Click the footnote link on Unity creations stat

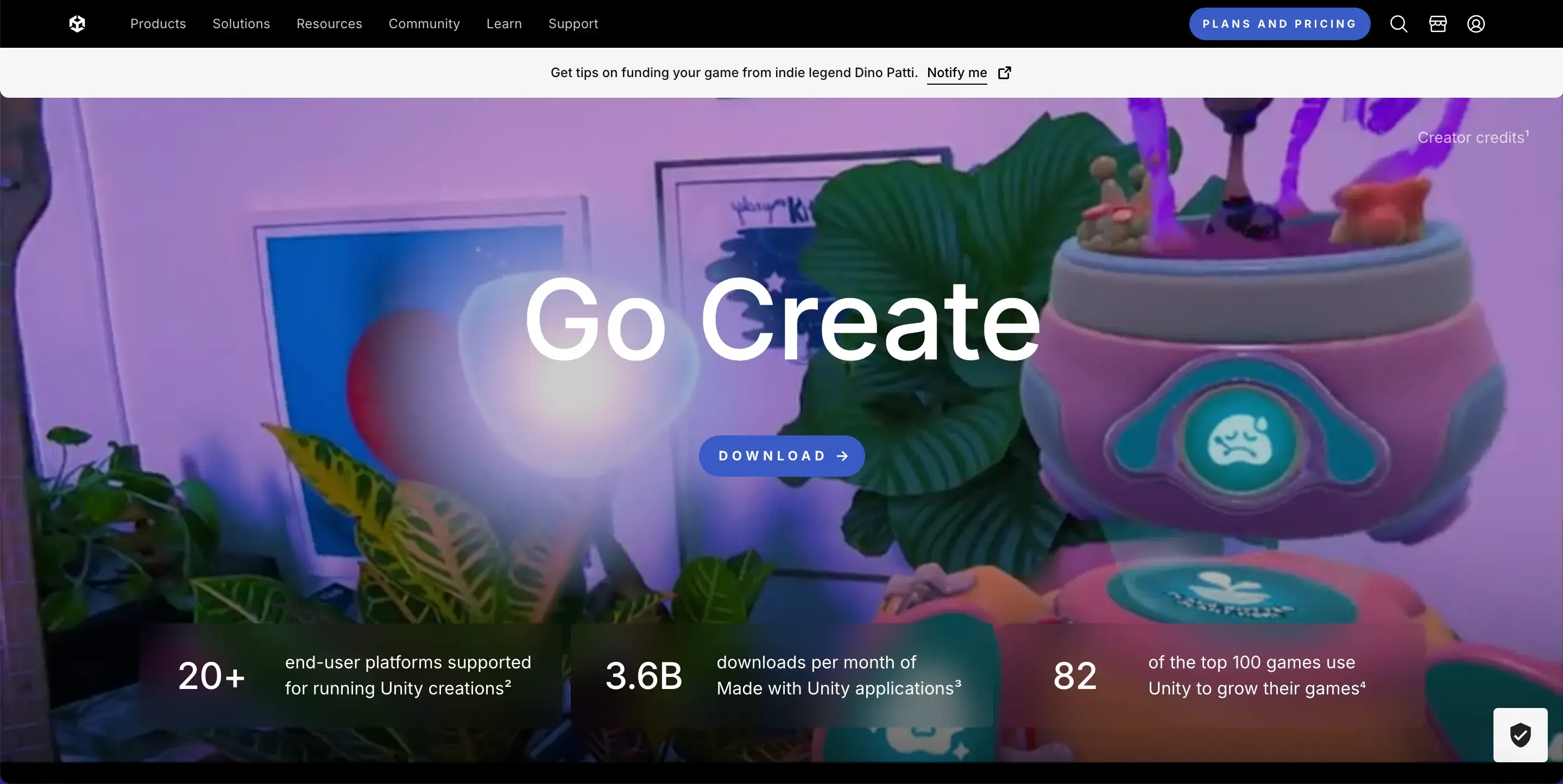(508, 683)
